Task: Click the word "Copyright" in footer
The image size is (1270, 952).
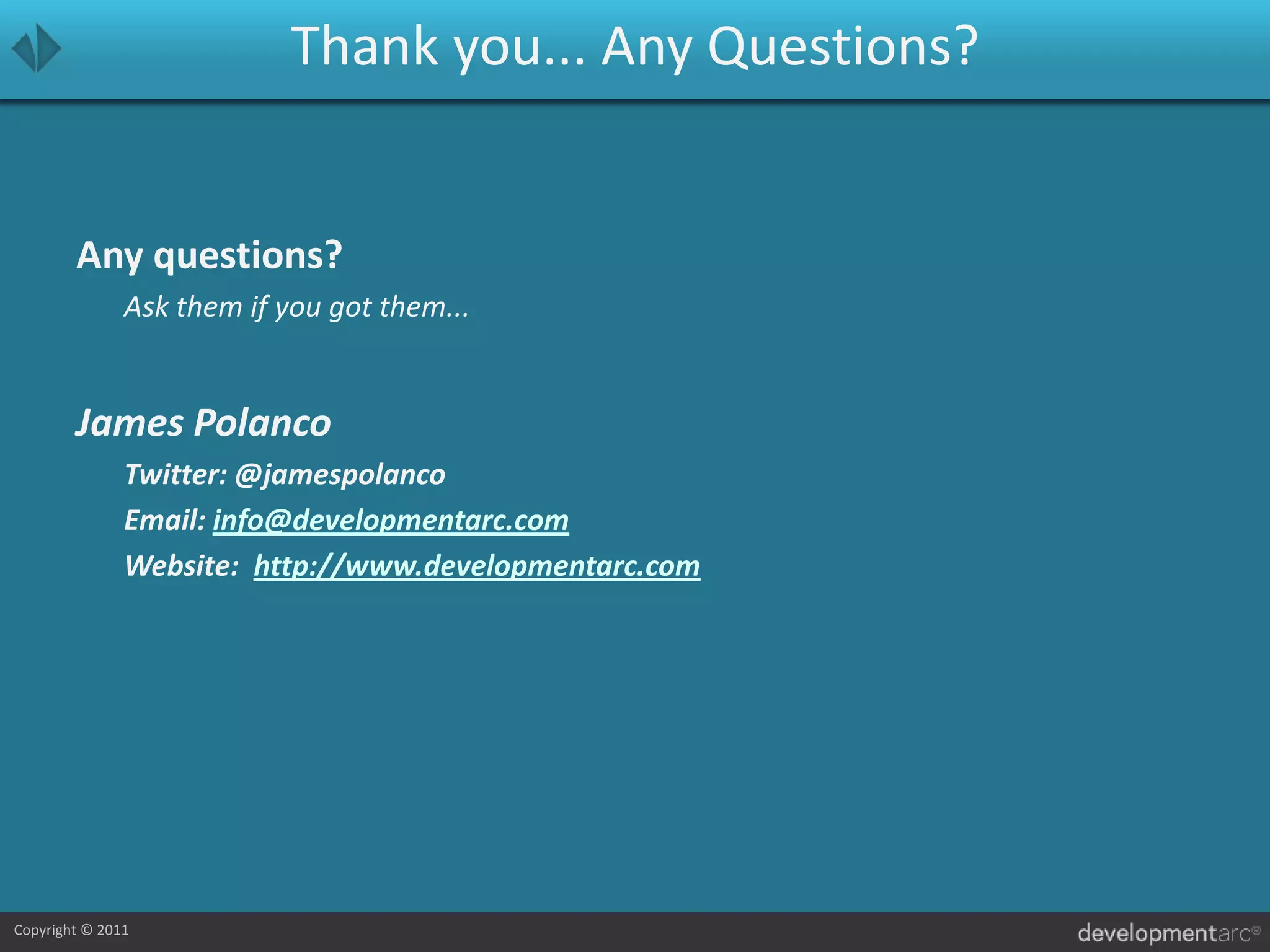Action: [45, 930]
